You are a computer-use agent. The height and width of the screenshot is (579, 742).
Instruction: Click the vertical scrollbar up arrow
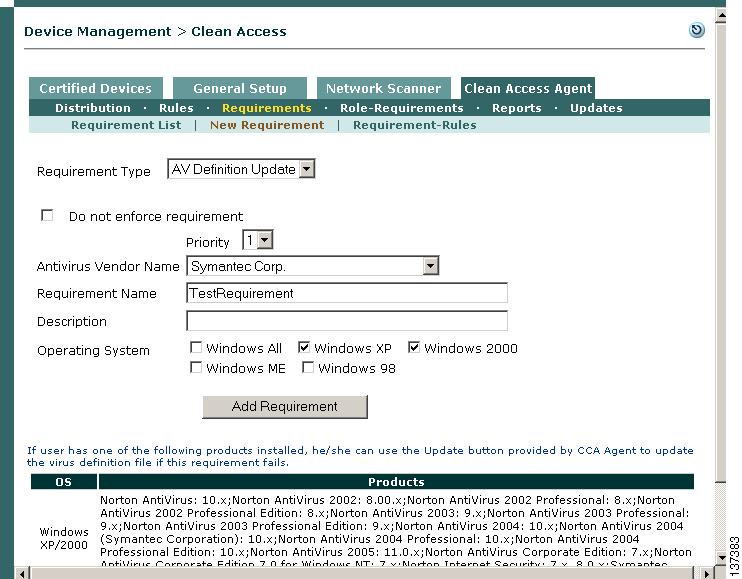tap(721, 16)
